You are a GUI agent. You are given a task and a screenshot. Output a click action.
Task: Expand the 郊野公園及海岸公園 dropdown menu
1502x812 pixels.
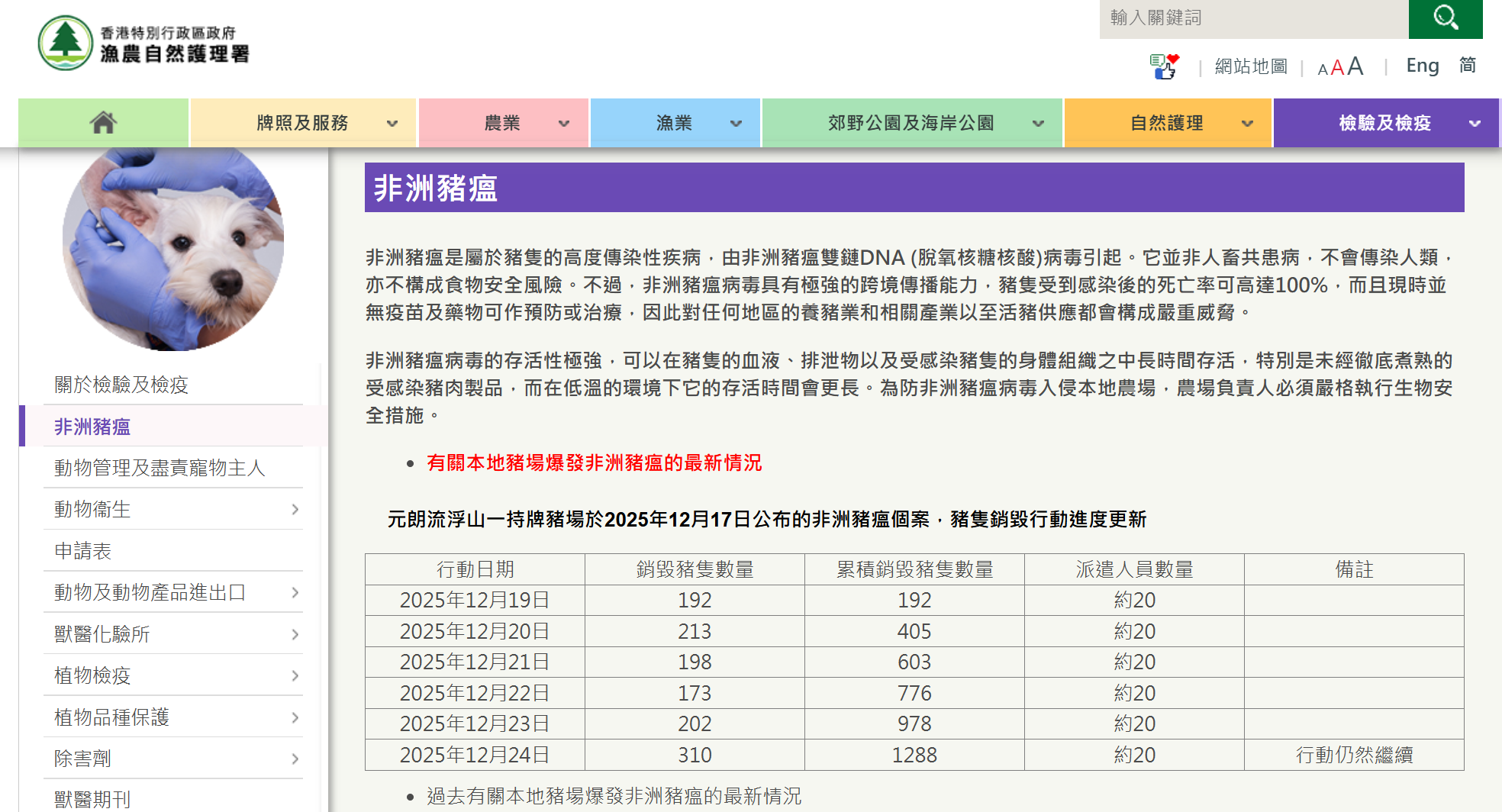(x=1038, y=123)
